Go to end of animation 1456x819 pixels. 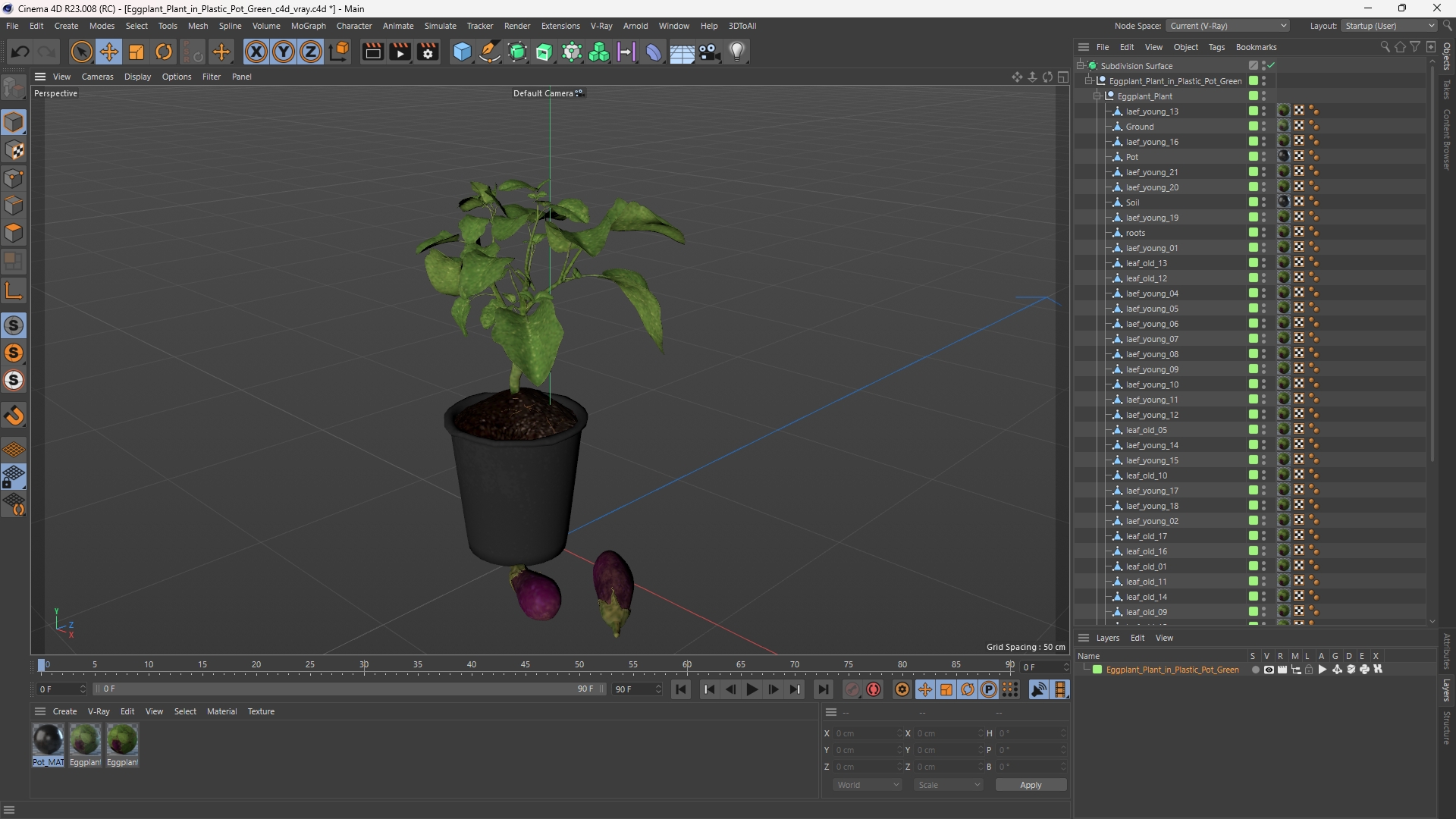pos(823,689)
